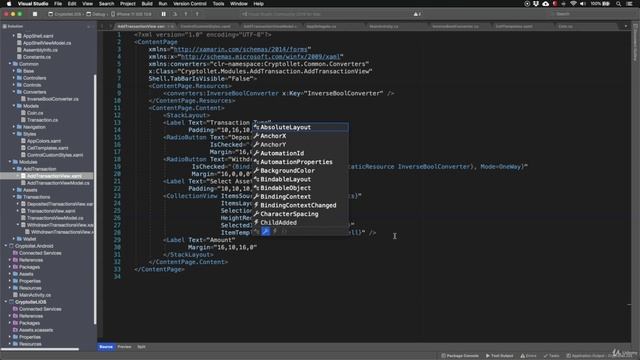Click the Step Over debug icon
Screen dimensions: 640x360
(175, 14)
